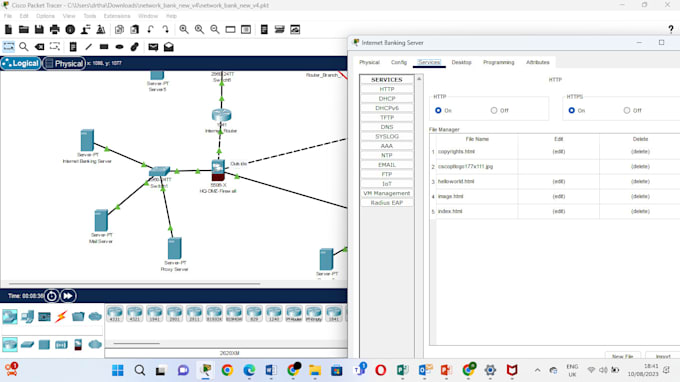Select the Place Note tool
The image size is (680, 382).
point(73,47)
